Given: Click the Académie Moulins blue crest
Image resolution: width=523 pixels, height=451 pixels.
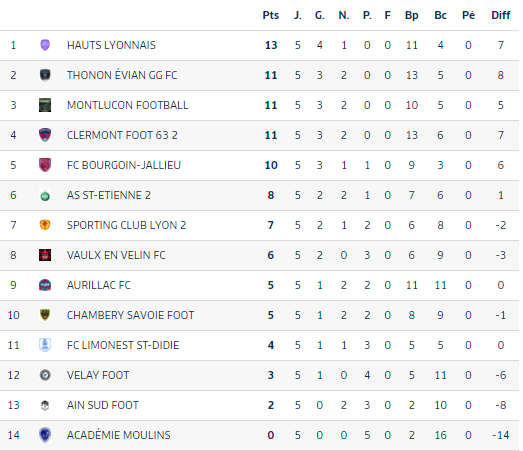Looking at the screenshot, I should [x=45, y=435].
